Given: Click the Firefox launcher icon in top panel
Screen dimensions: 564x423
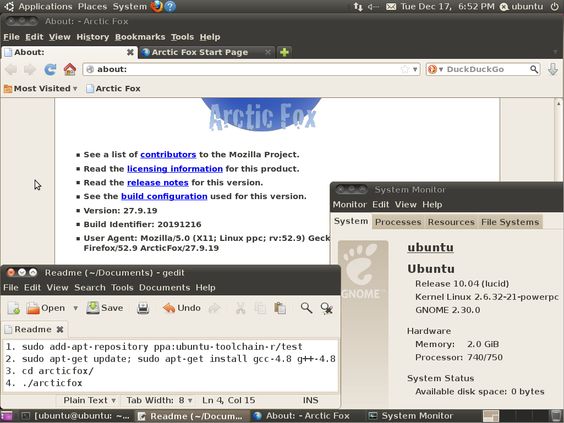Looking at the screenshot, I should [x=156, y=6].
